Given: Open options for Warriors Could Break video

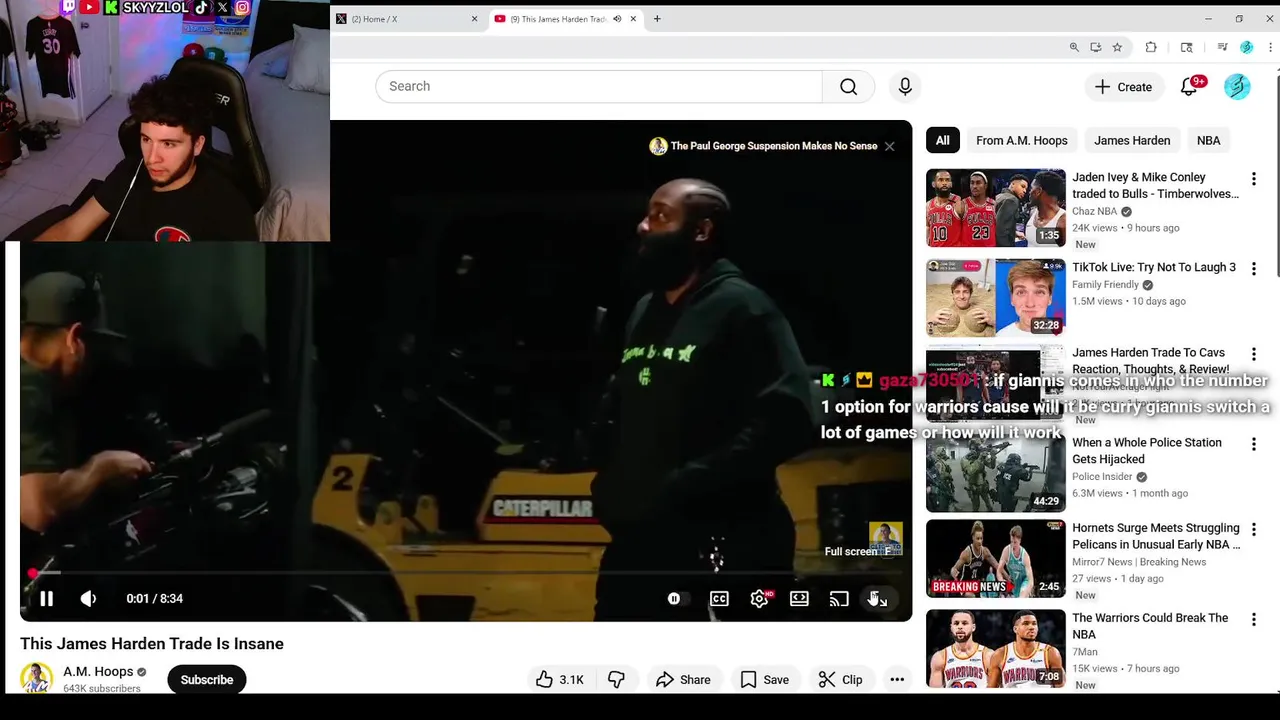Looking at the screenshot, I should point(1254,619).
